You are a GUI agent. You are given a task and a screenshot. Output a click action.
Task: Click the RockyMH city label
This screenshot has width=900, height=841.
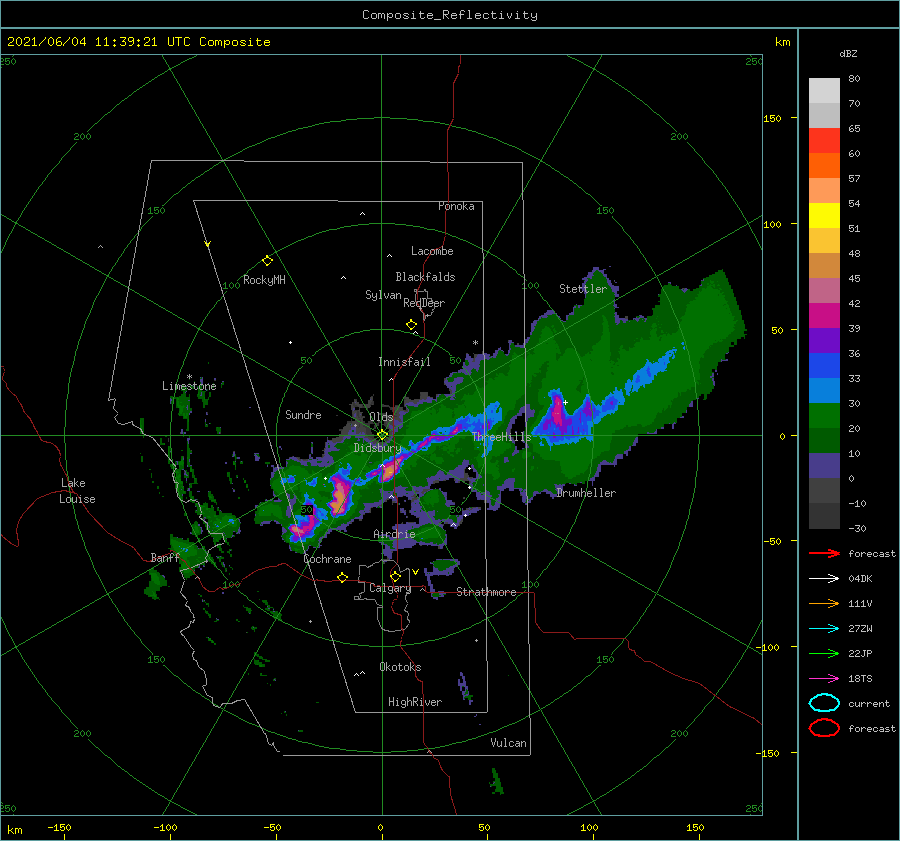pos(264,280)
